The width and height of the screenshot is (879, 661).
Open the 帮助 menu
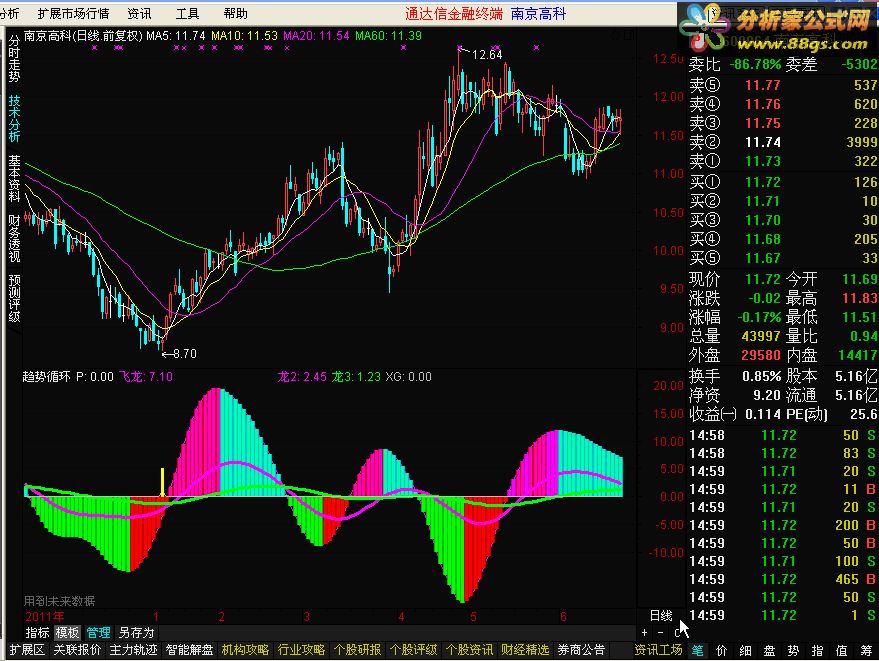pyautogui.click(x=235, y=13)
